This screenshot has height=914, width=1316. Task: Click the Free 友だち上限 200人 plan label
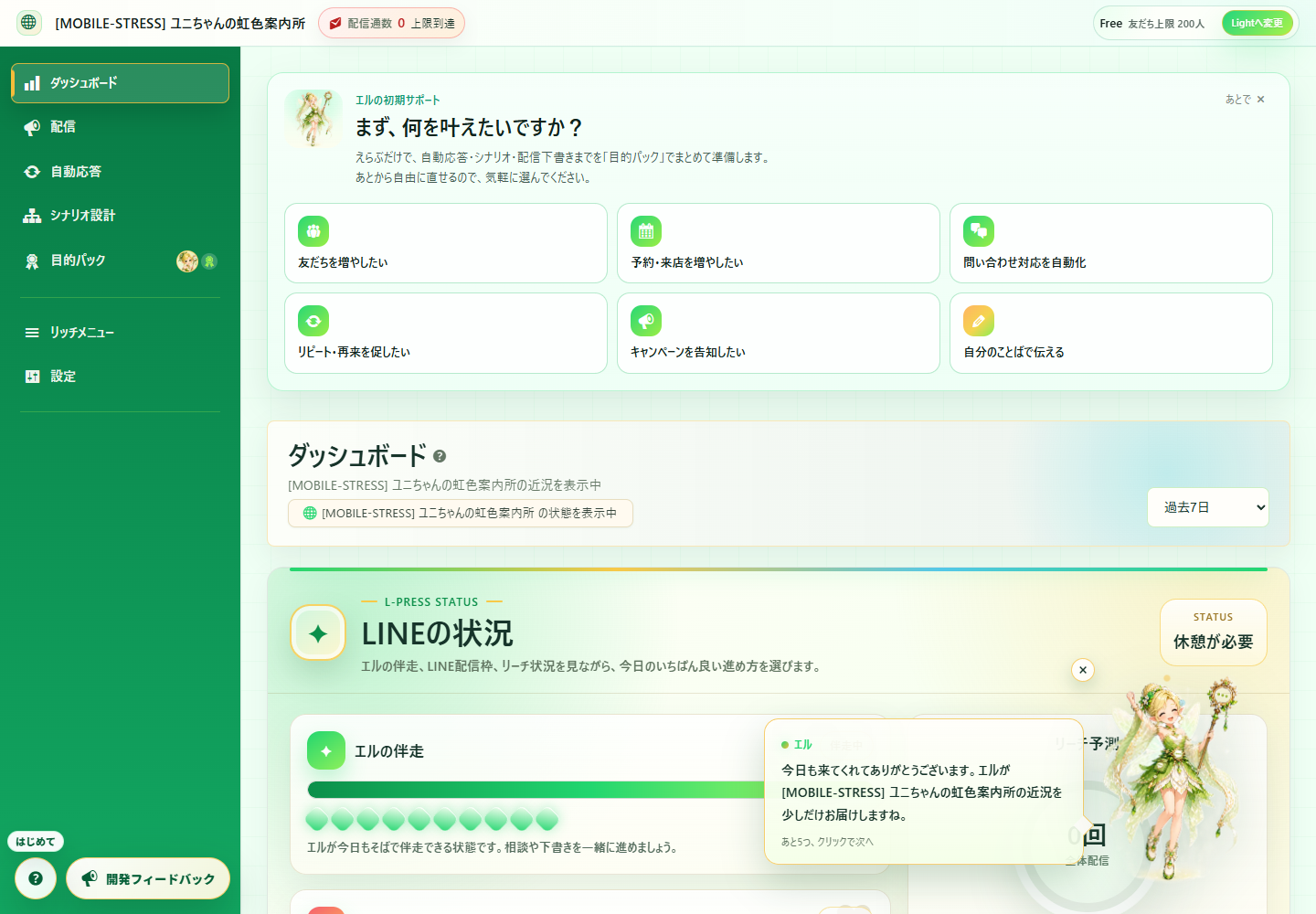[1151, 24]
